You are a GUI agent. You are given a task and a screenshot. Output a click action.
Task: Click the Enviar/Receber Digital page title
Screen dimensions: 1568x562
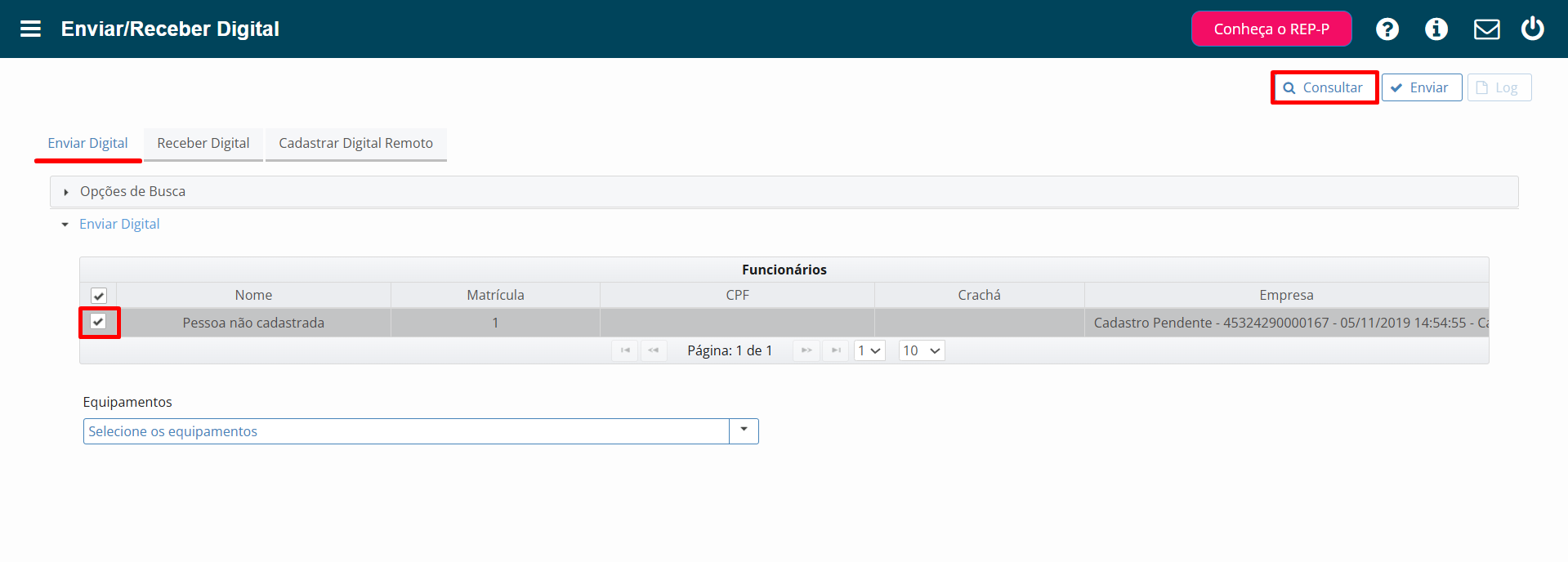[x=170, y=29]
